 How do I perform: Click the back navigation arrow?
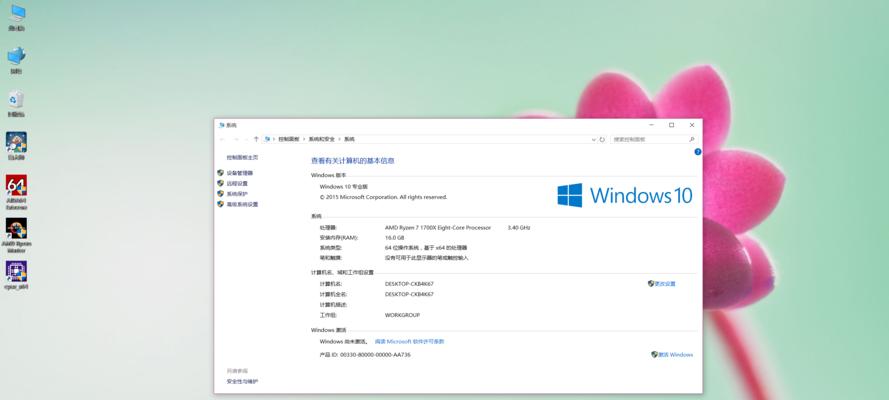pos(222,139)
